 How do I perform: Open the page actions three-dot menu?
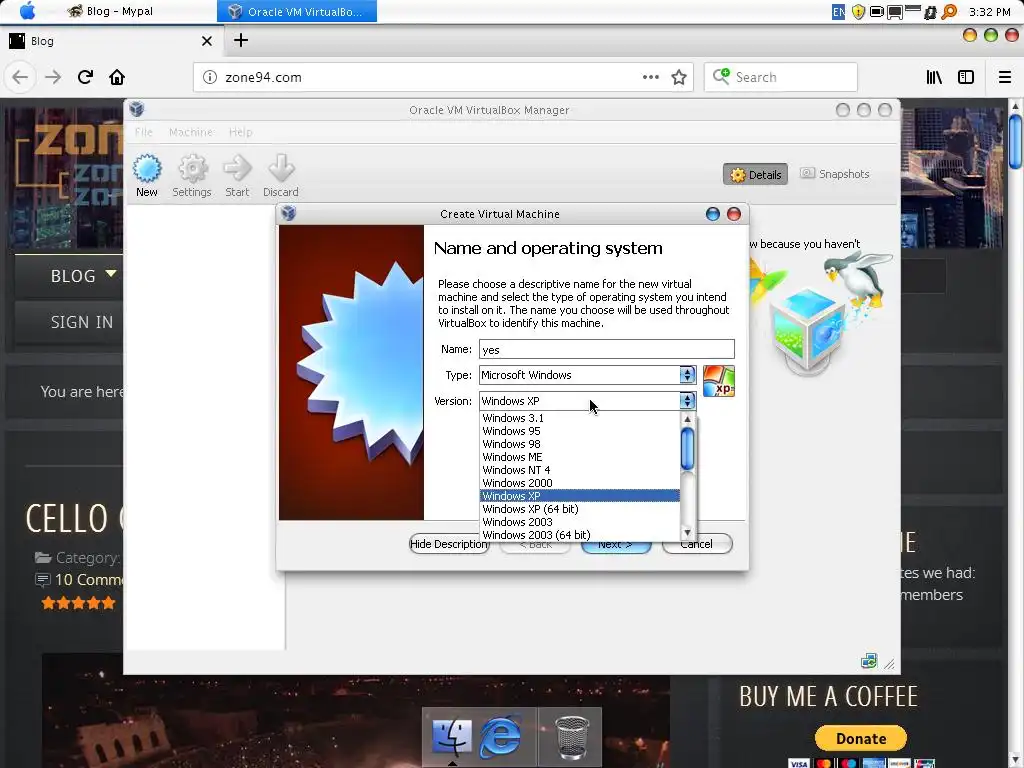pyautogui.click(x=650, y=77)
